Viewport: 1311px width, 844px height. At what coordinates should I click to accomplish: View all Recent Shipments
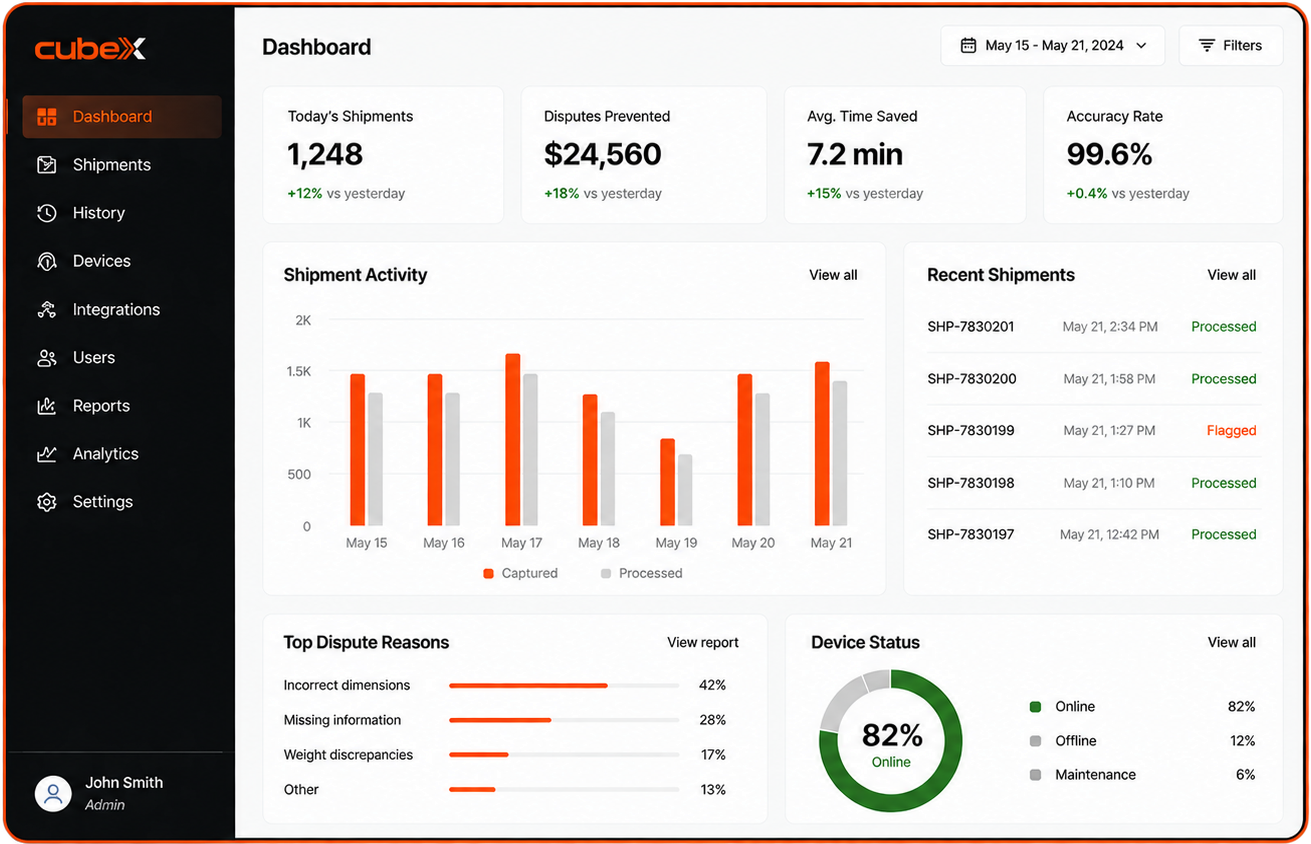pos(1231,275)
